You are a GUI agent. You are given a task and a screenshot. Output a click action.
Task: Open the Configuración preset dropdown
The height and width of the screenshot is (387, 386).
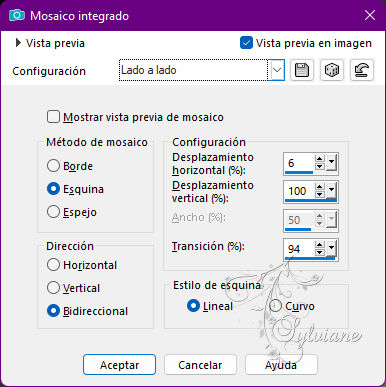[x=277, y=70]
